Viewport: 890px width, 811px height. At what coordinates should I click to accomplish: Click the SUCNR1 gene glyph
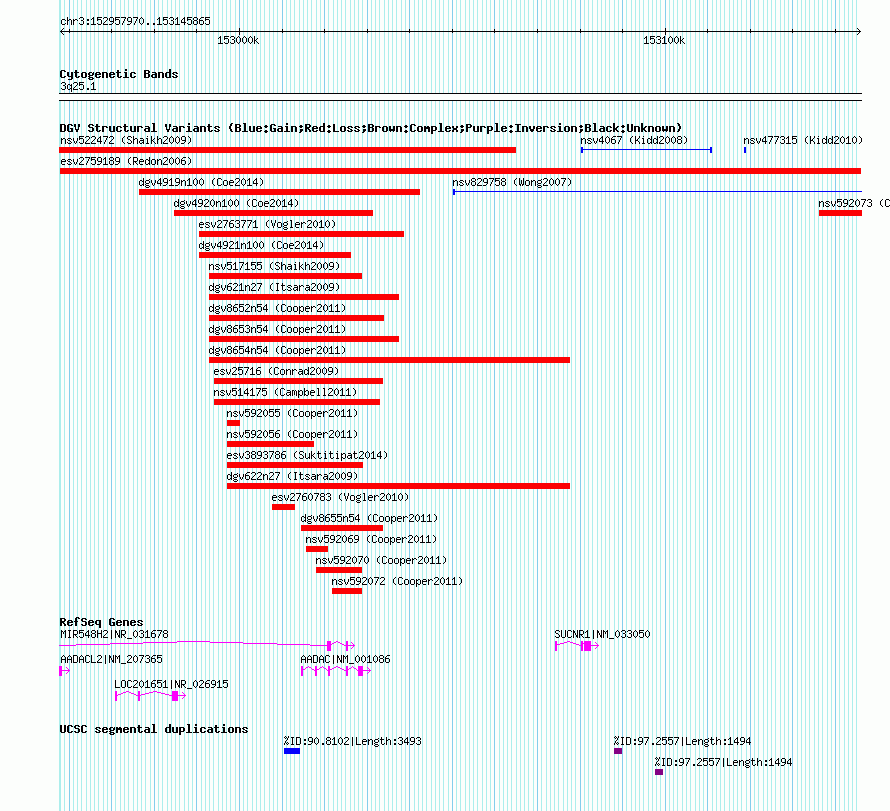pos(577,646)
